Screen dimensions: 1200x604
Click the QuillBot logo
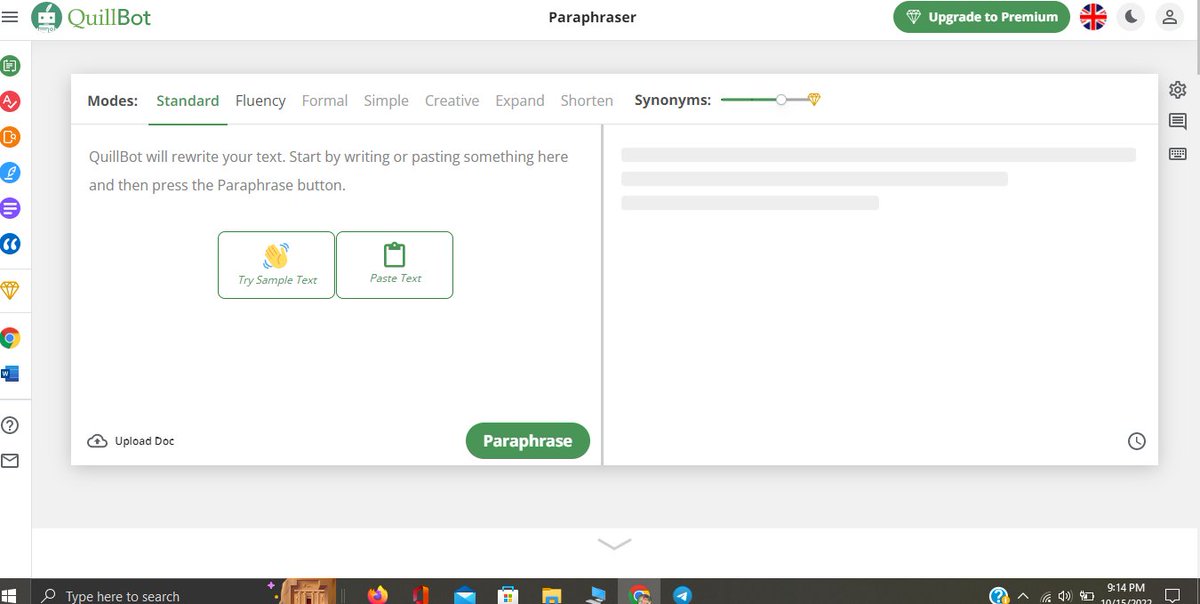(x=92, y=17)
